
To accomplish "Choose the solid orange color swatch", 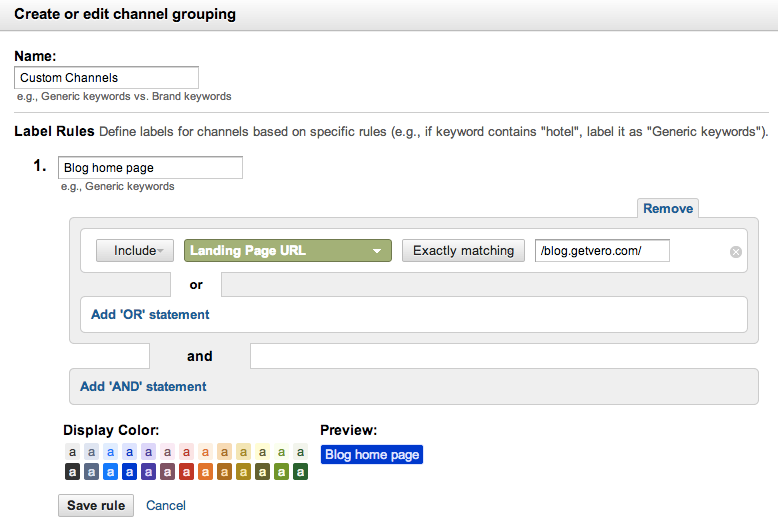I will coord(205,471).
